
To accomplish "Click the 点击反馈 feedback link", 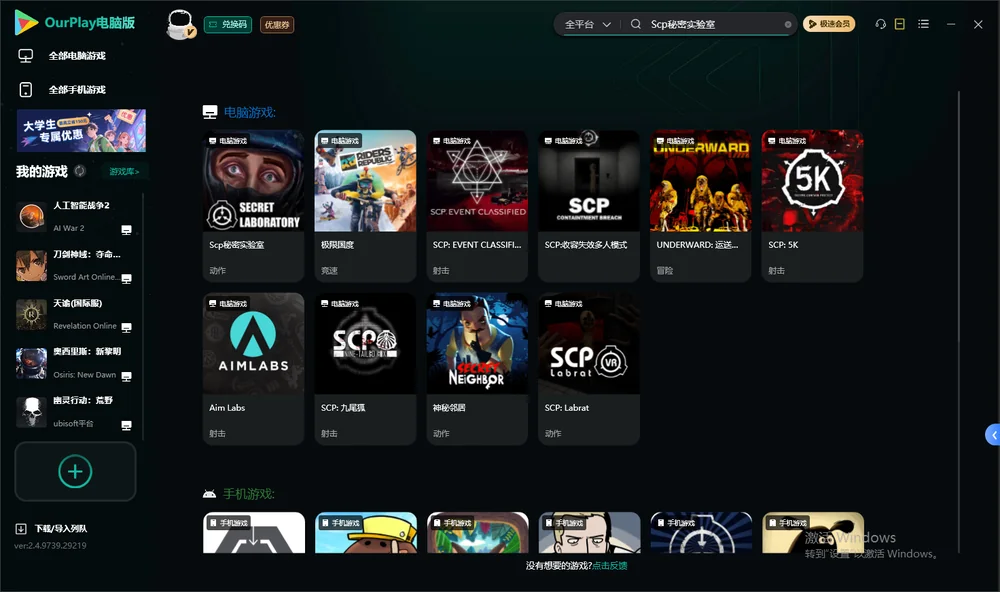I will point(610,565).
